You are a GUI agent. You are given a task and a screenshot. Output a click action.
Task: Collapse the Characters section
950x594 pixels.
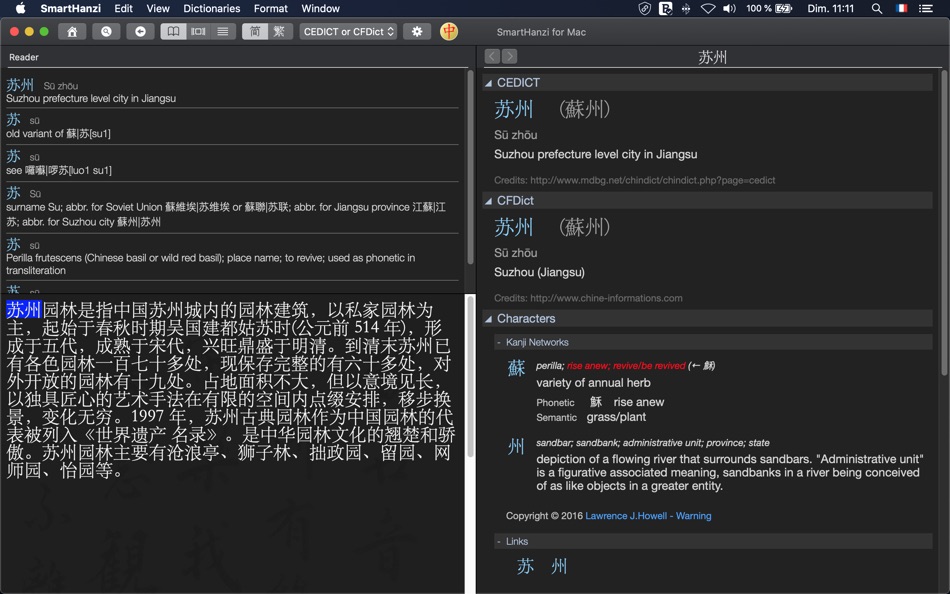point(488,319)
